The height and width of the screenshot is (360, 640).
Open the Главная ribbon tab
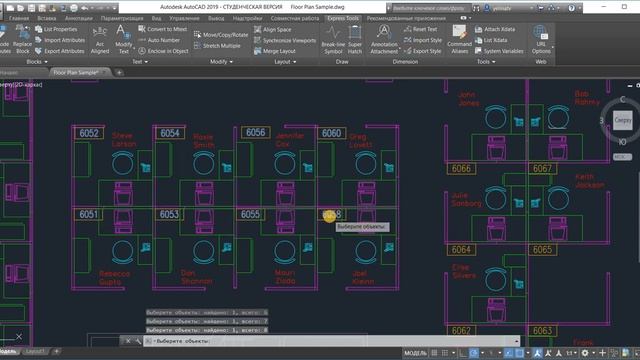[x=19, y=18]
